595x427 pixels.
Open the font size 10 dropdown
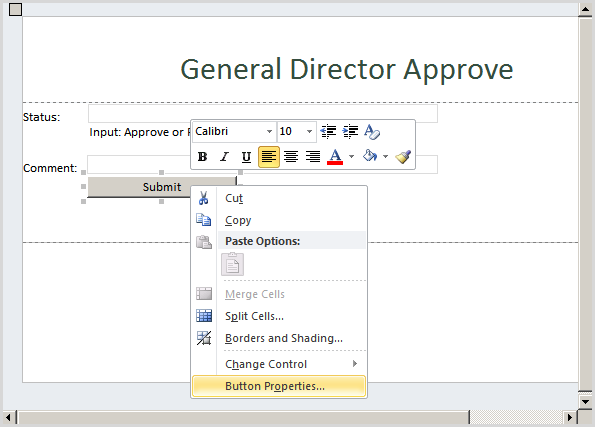coord(309,131)
